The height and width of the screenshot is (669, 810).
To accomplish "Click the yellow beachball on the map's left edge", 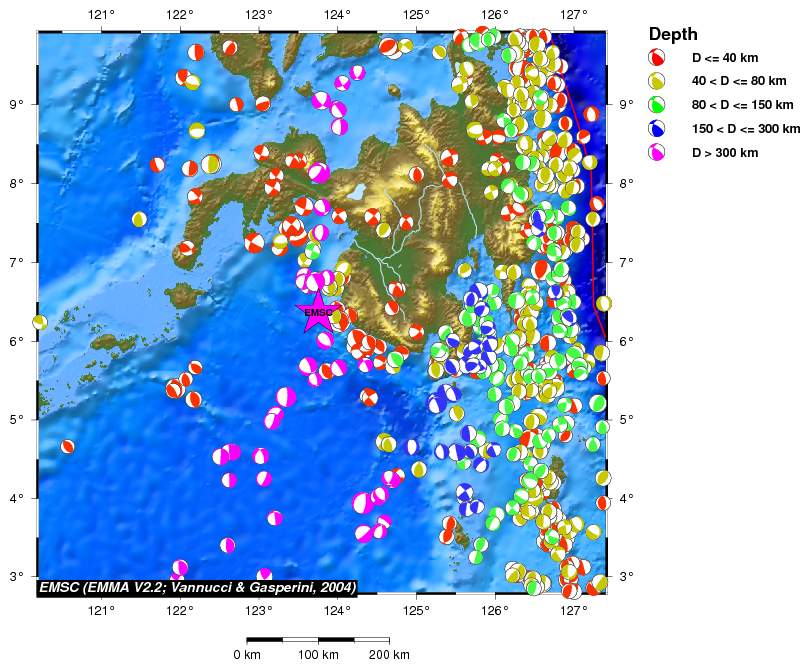I will pyautogui.click(x=39, y=322).
